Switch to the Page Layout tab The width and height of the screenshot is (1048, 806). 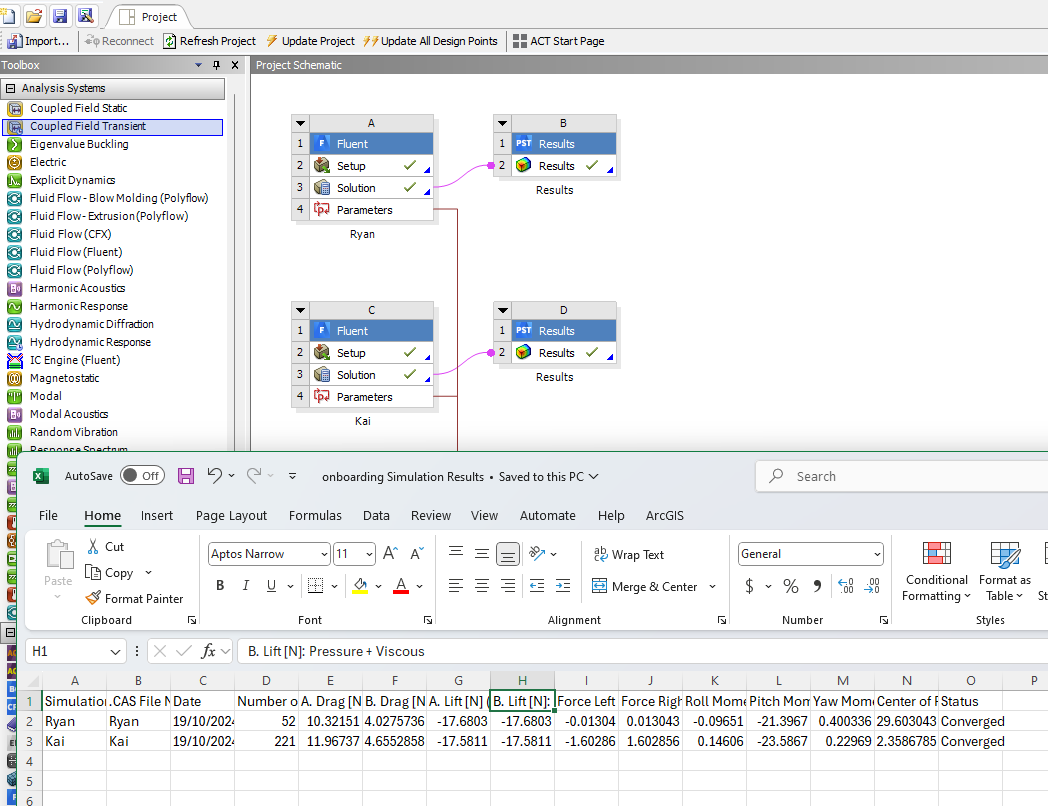pyautogui.click(x=231, y=515)
